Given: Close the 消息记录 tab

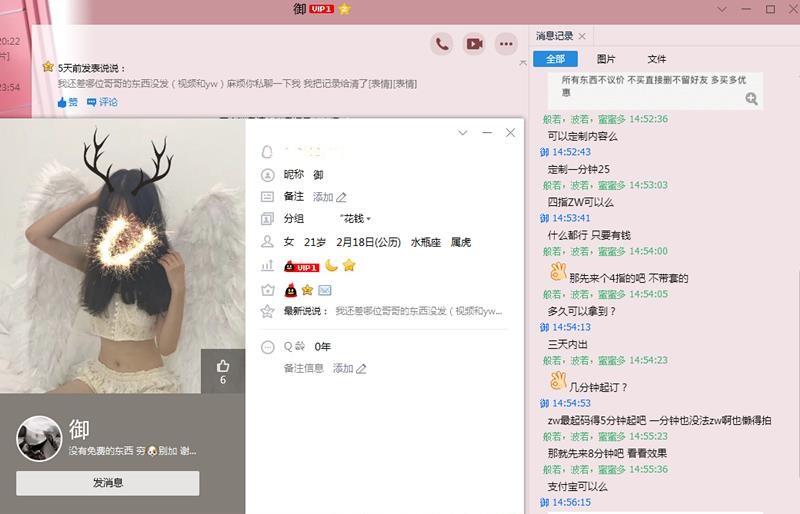Looking at the screenshot, I should click(x=582, y=36).
